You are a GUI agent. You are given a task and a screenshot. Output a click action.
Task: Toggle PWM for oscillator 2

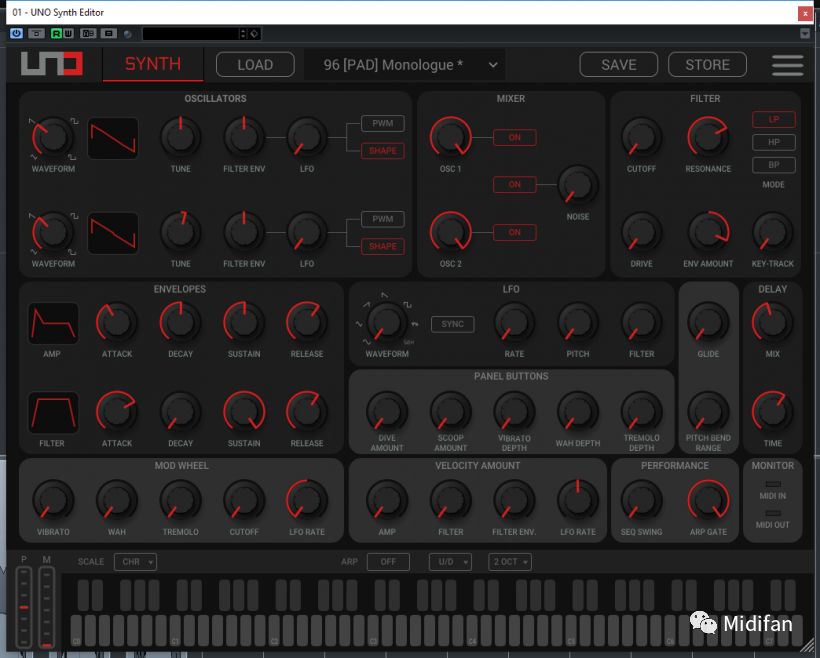[383, 219]
